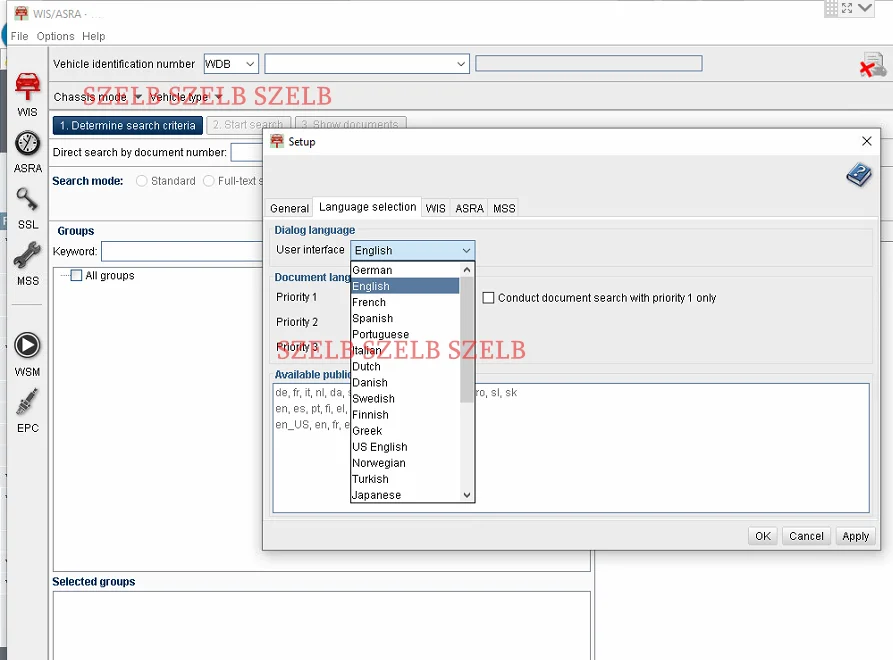The width and height of the screenshot is (893, 660).
Task: Choose Norwegian from the language list
Action: click(405, 463)
